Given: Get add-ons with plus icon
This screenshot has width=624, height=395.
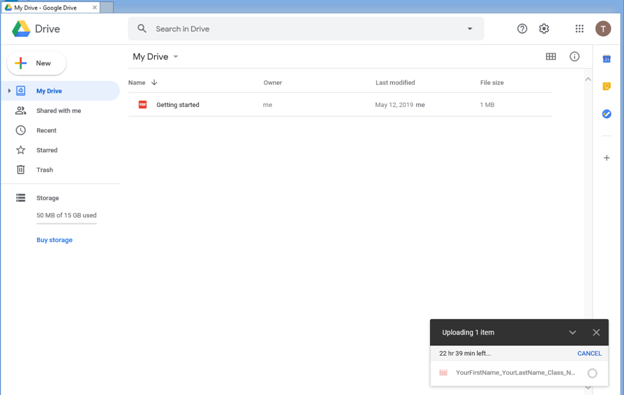Looking at the screenshot, I should (606, 158).
